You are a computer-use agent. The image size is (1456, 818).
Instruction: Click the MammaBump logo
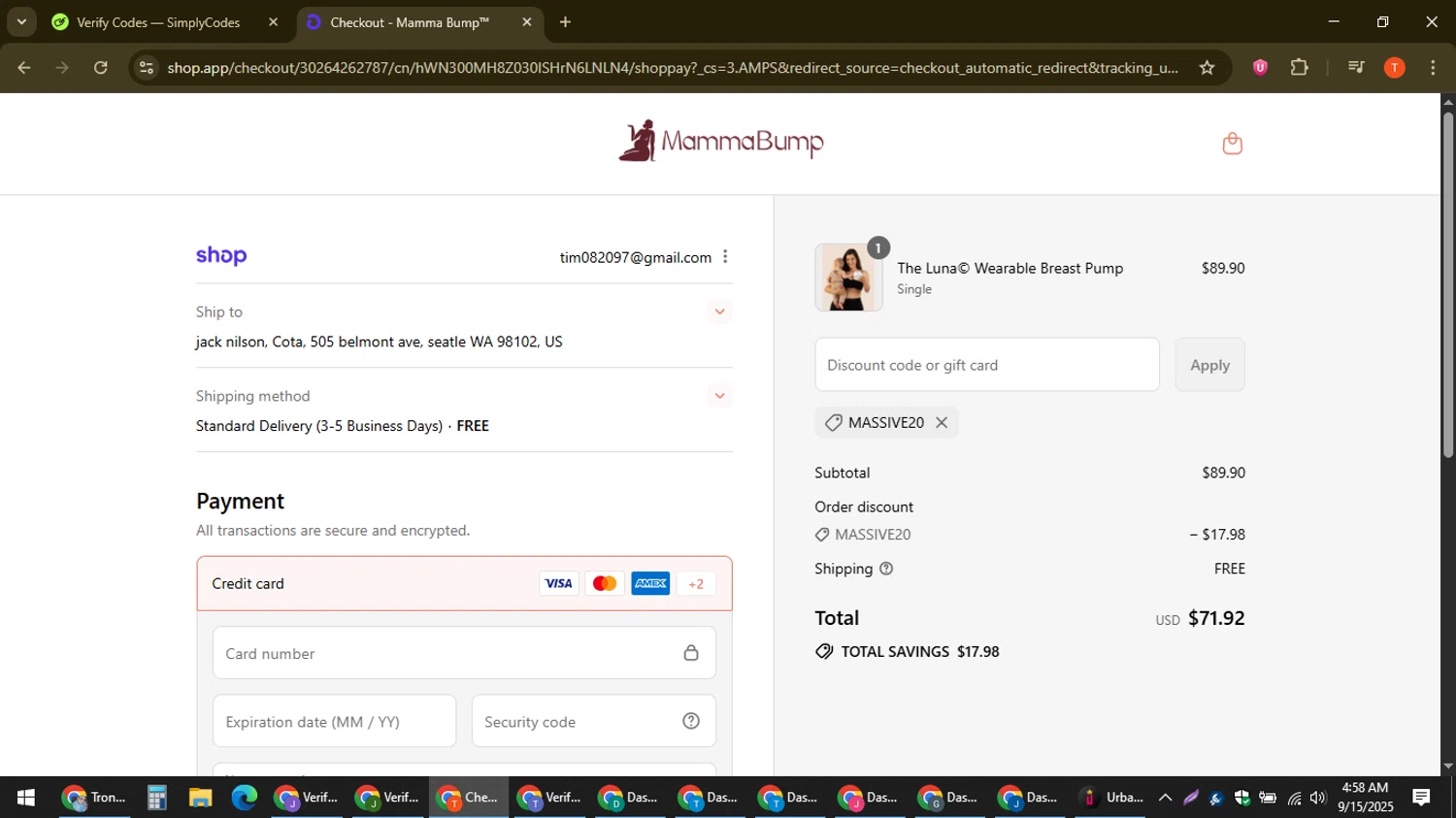(x=721, y=142)
